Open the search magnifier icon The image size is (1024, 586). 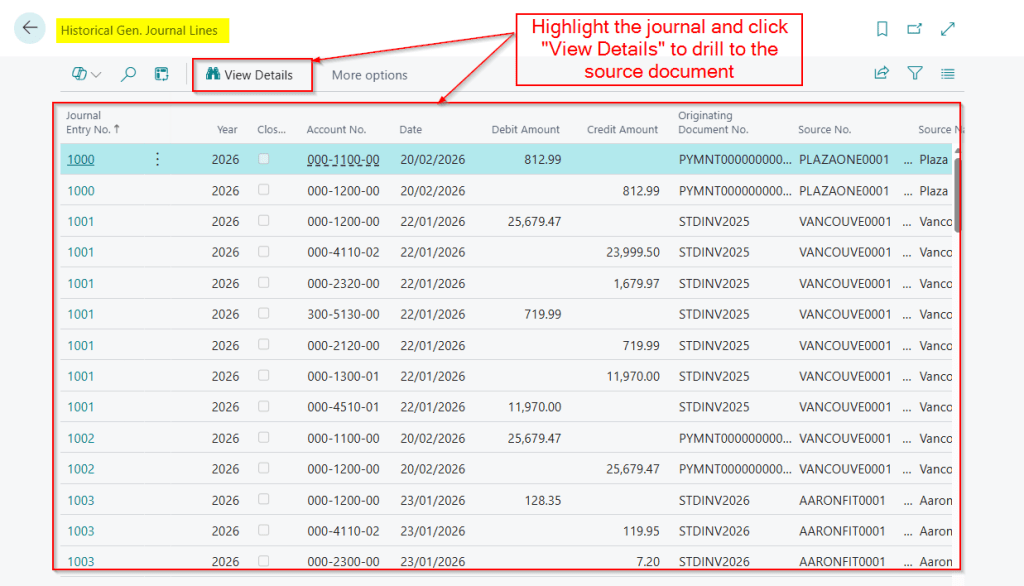tap(128, 74)
